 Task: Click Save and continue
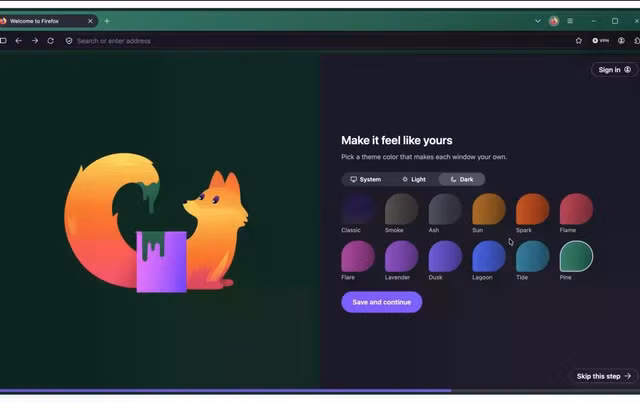click(x=382, y=302)
